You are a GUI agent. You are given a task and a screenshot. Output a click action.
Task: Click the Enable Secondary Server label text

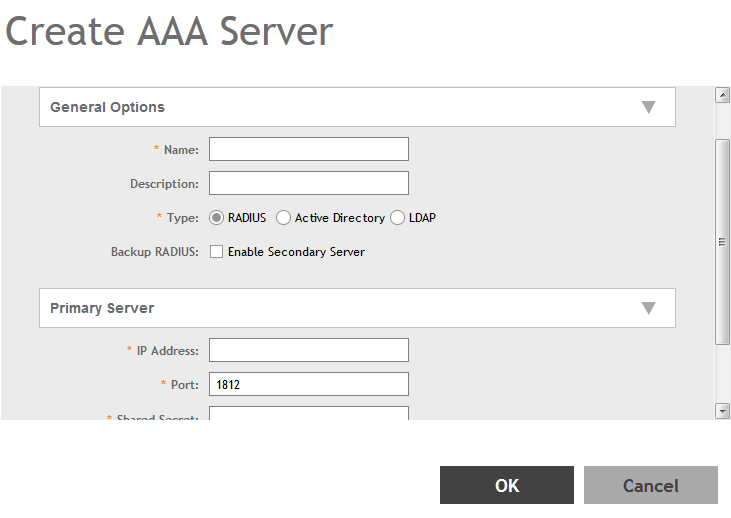296,252
